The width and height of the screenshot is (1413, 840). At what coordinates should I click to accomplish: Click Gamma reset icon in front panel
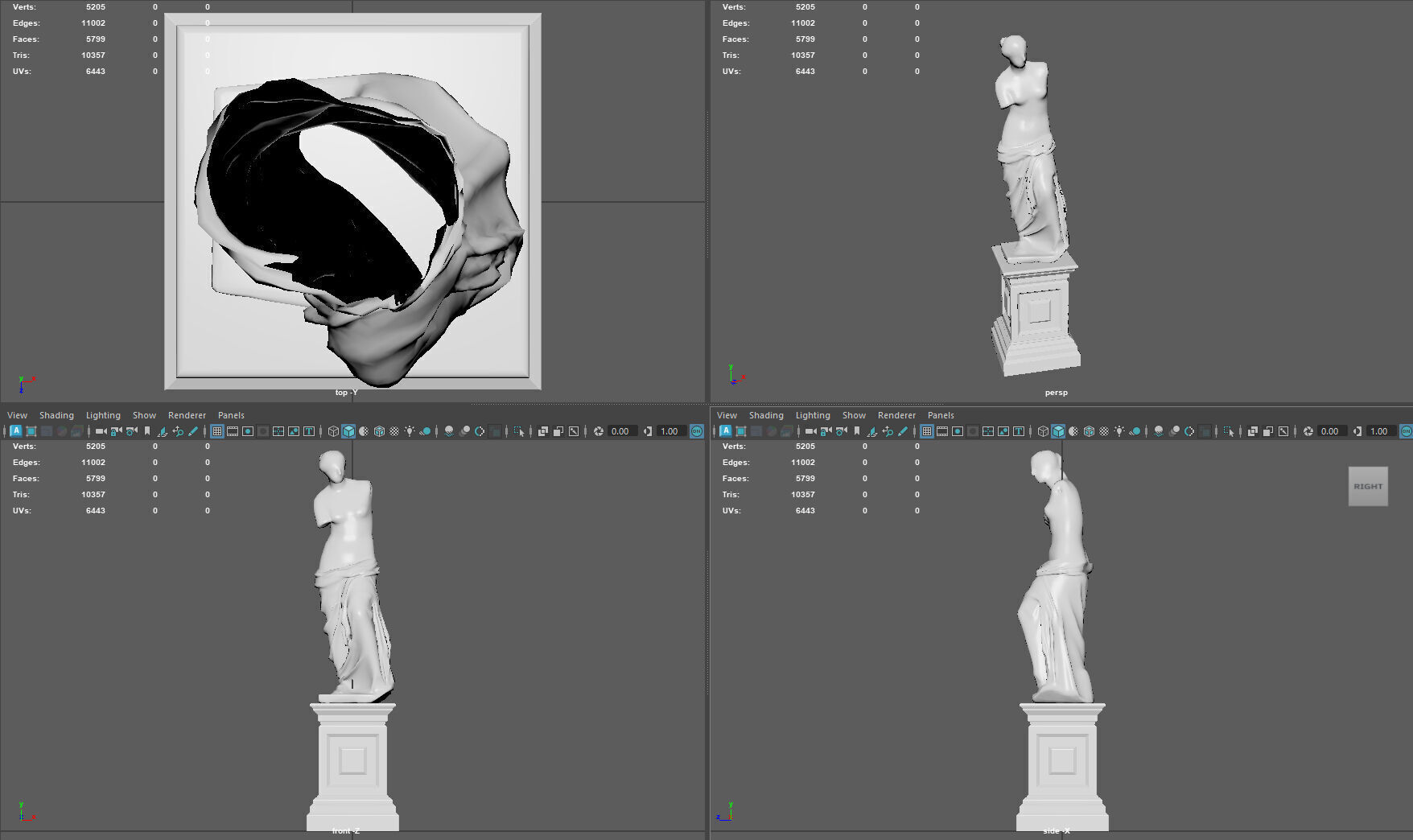[647, 431]
